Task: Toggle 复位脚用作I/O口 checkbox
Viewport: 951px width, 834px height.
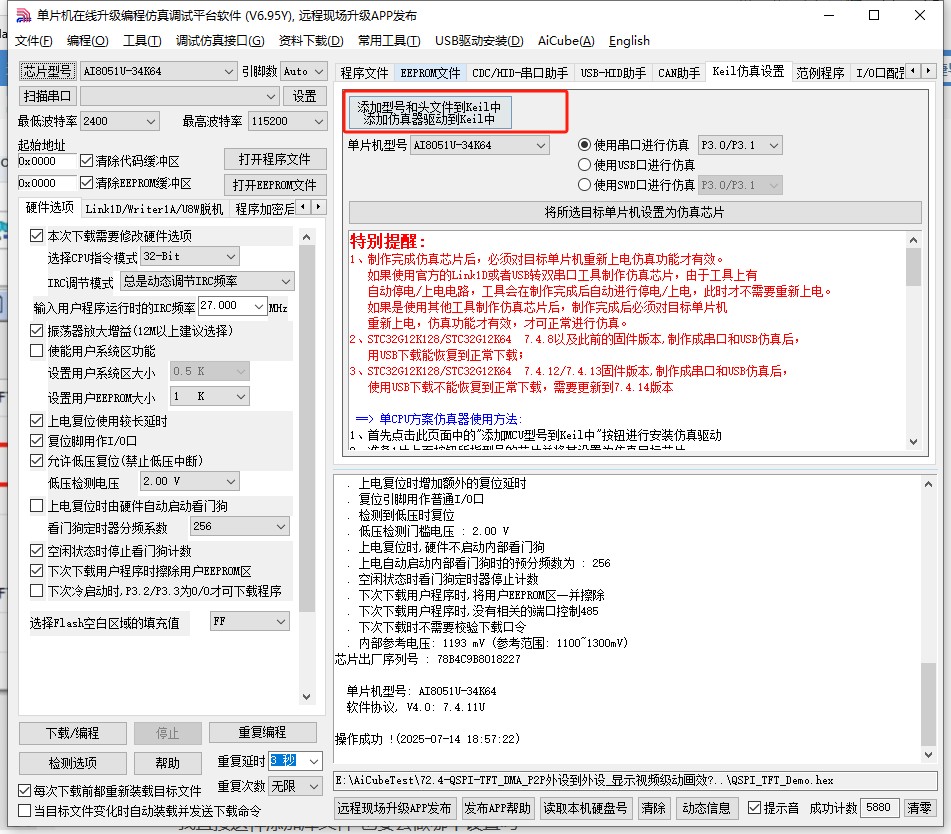Action: tap(36, 440)
